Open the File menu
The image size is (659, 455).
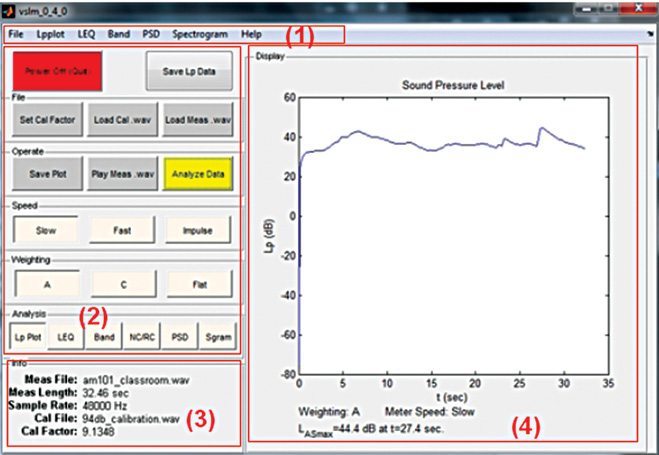coord(15,34)
